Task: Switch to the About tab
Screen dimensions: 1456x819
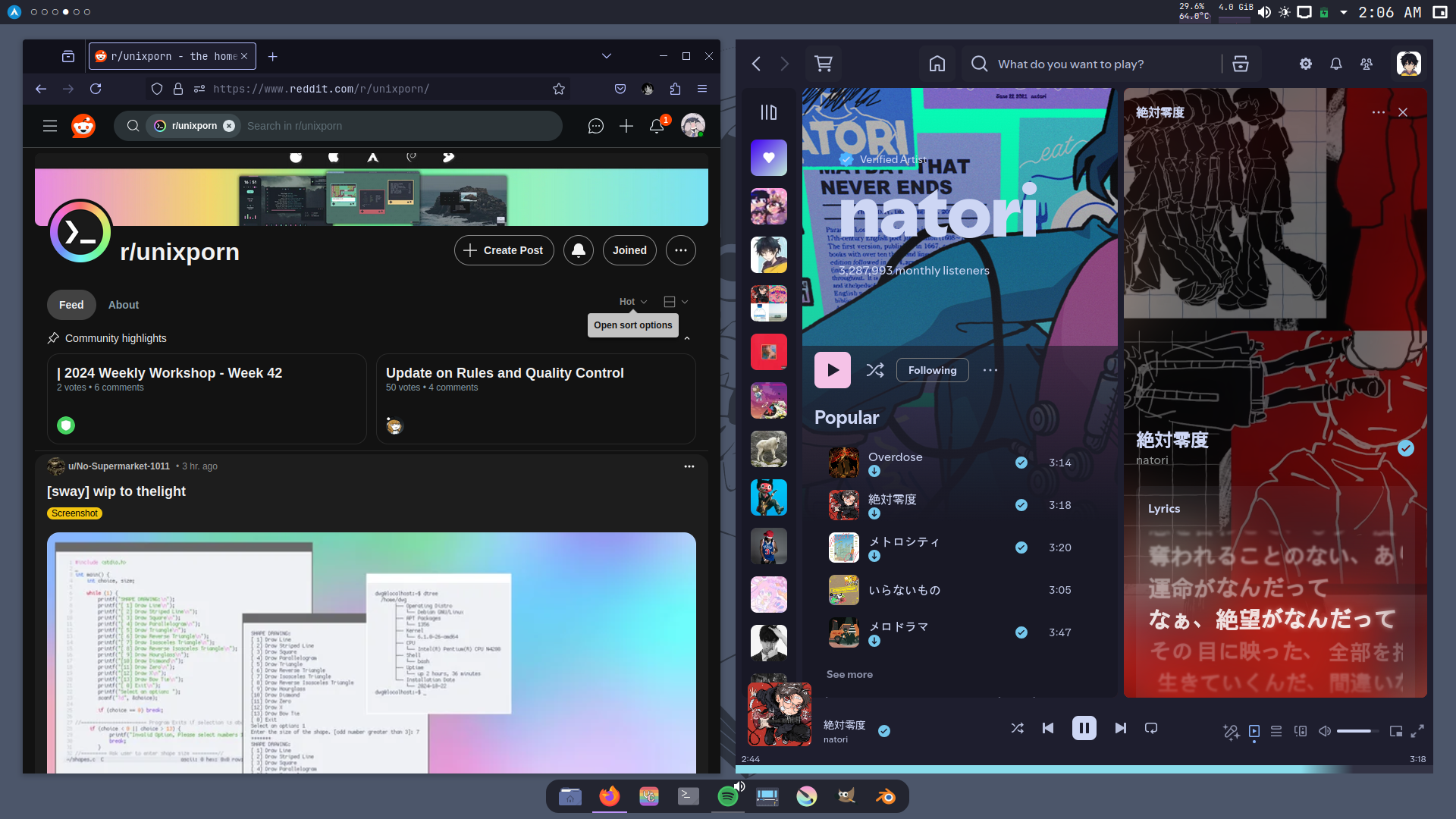Action: coord(124,305)
